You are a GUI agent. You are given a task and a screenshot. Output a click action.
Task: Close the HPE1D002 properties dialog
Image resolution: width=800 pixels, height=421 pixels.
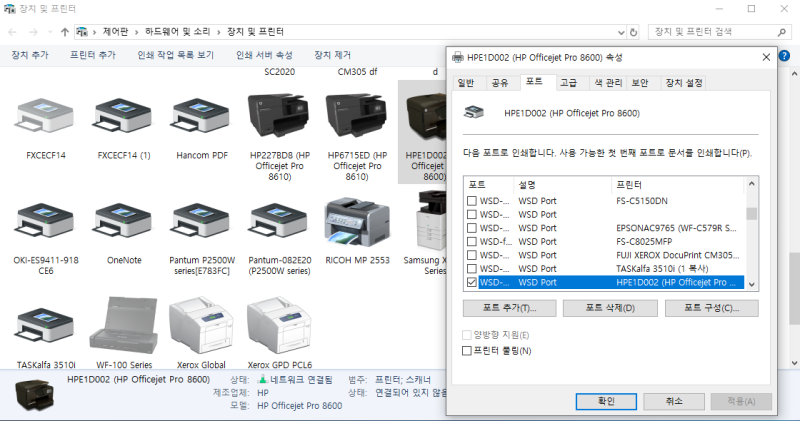coord(766,57)
